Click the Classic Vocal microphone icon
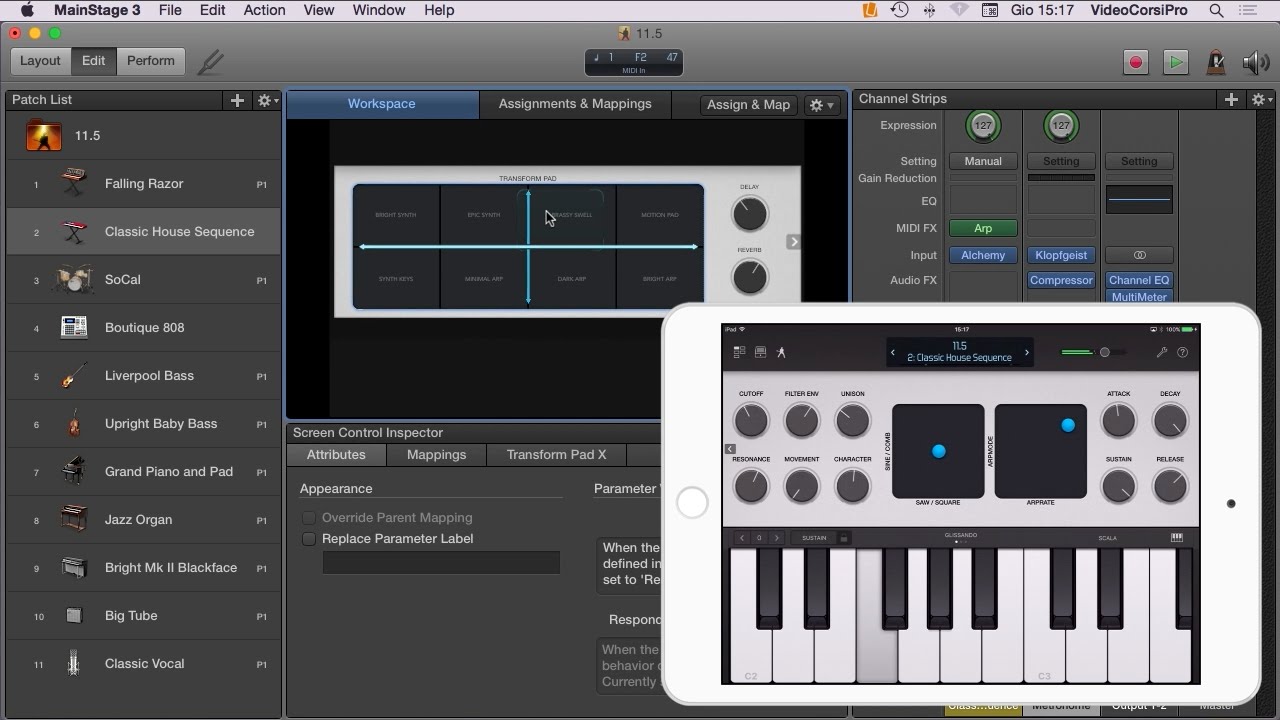Viewport: 1280px width, 720px height. (x=74, y=663)
